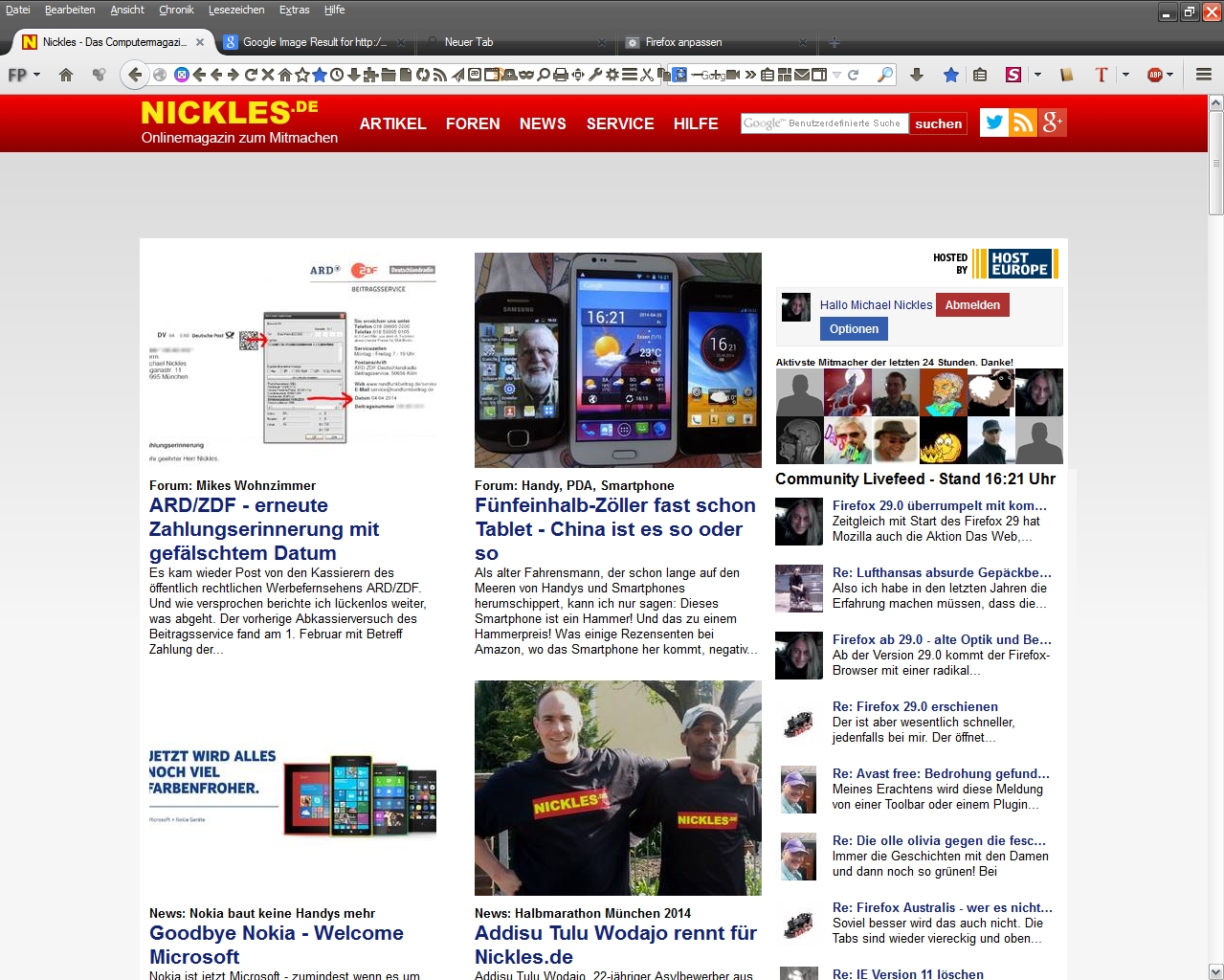This screenshot has width=1224, height=980.
Task: Click the printer icon in the address bar
Action: (561, 75)
